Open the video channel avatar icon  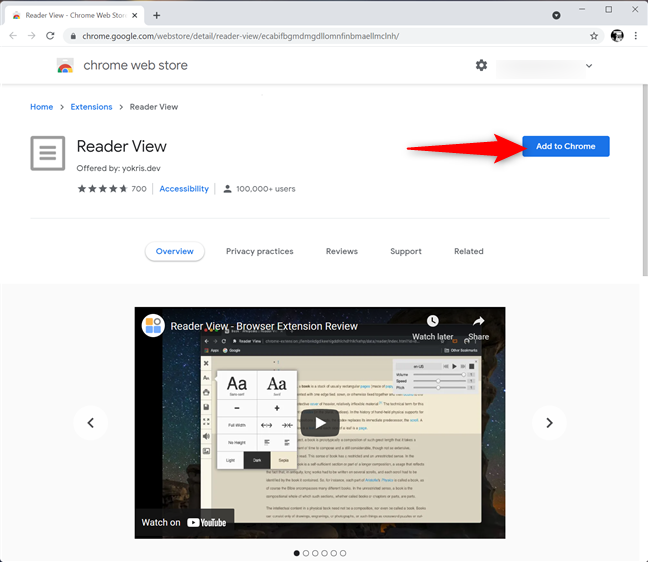click(153, 326)
